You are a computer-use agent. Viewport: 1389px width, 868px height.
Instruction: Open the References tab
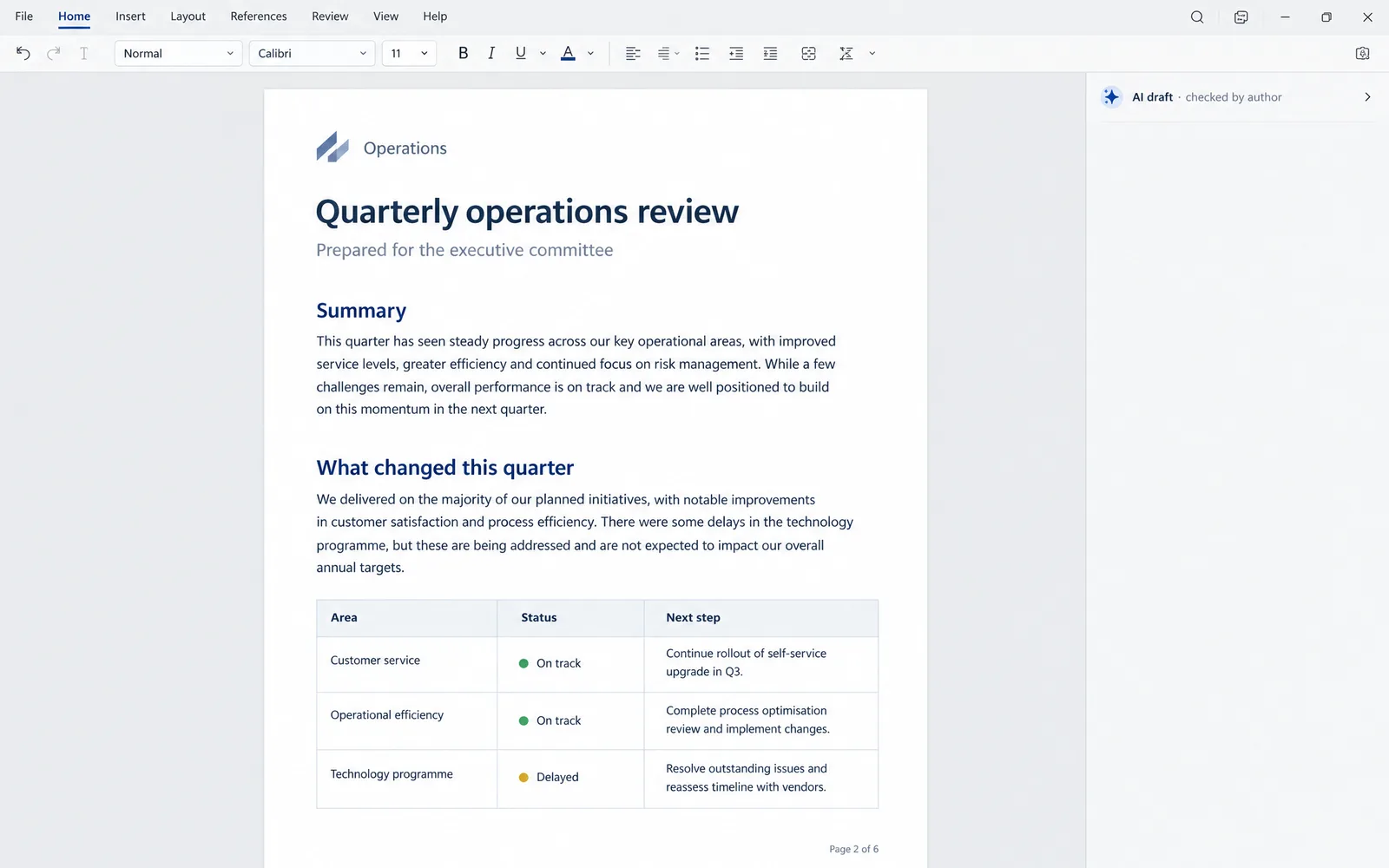tap(259, 16)
